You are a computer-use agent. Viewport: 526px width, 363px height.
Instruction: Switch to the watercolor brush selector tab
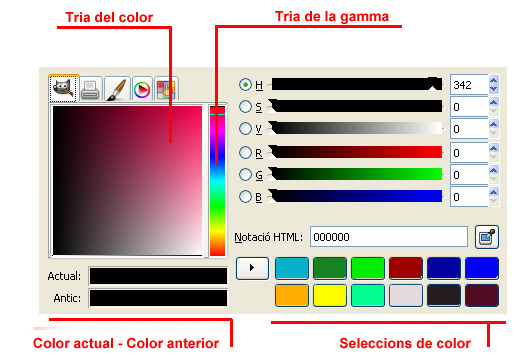point(117,89)
